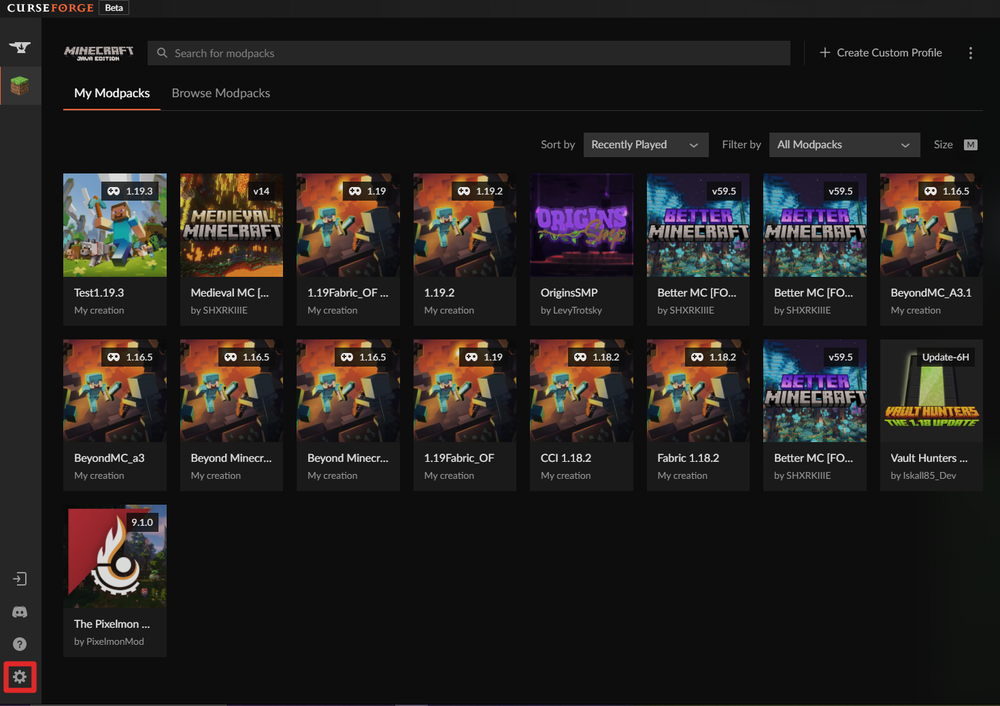This screenshot has height=706, width=1000.
Task: Switch to Browse Modpacks tab
Action: click(221, 93)
